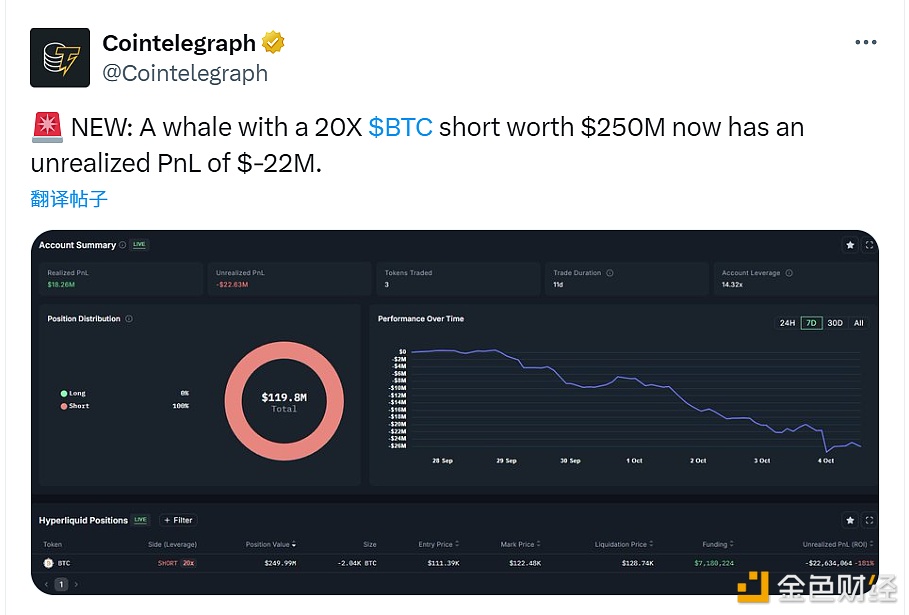Switch the performance chart to 24H

(787, 323)
